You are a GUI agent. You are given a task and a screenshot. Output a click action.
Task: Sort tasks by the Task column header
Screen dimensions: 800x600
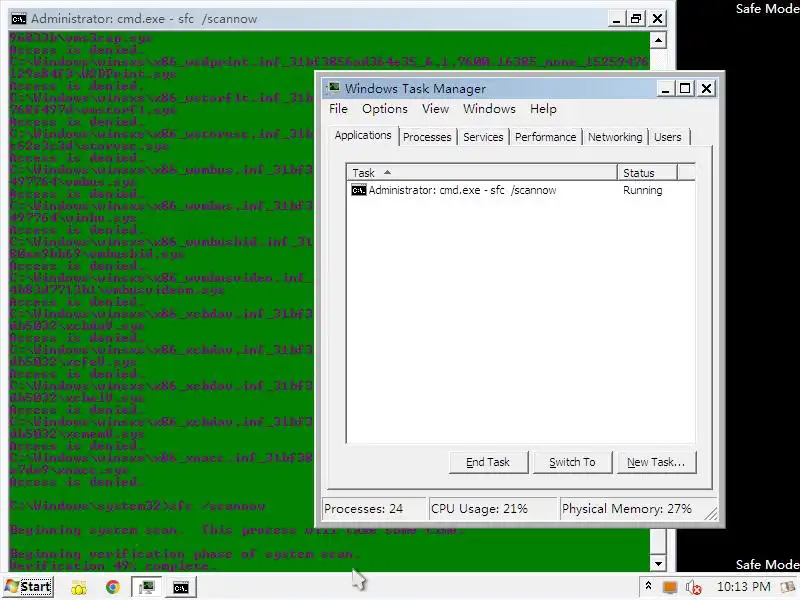[x=482, y=173]
